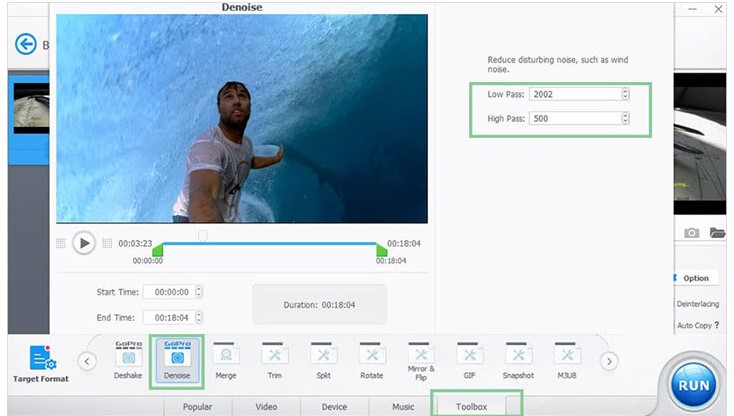Open the output folder icon

(x=717, y=232)
